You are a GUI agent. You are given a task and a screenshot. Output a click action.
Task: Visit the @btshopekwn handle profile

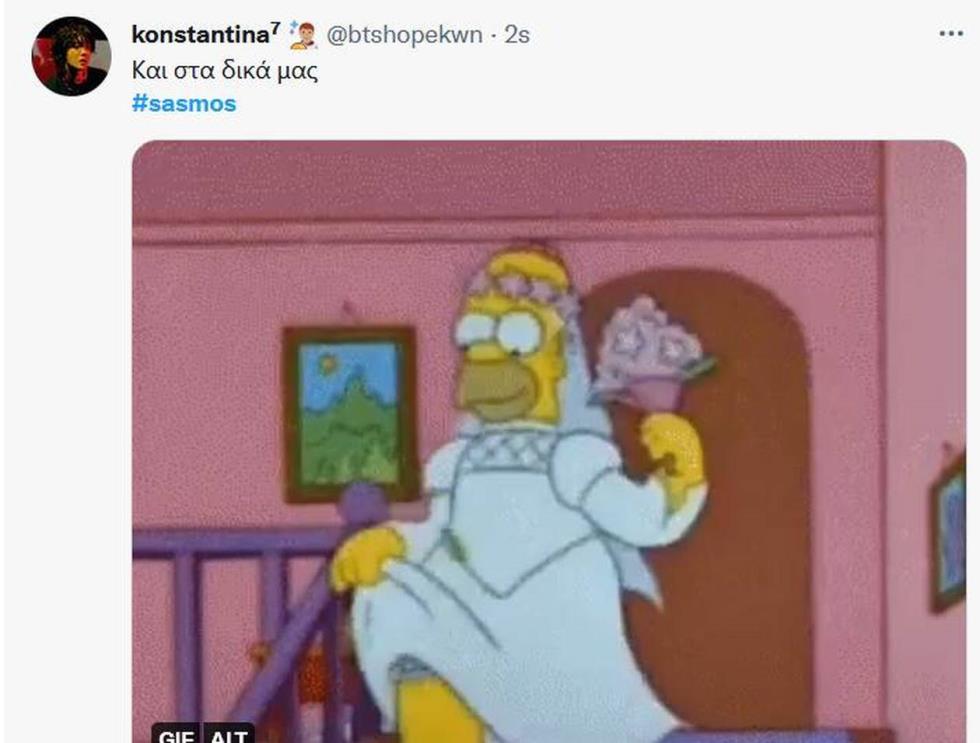[404, 35]
